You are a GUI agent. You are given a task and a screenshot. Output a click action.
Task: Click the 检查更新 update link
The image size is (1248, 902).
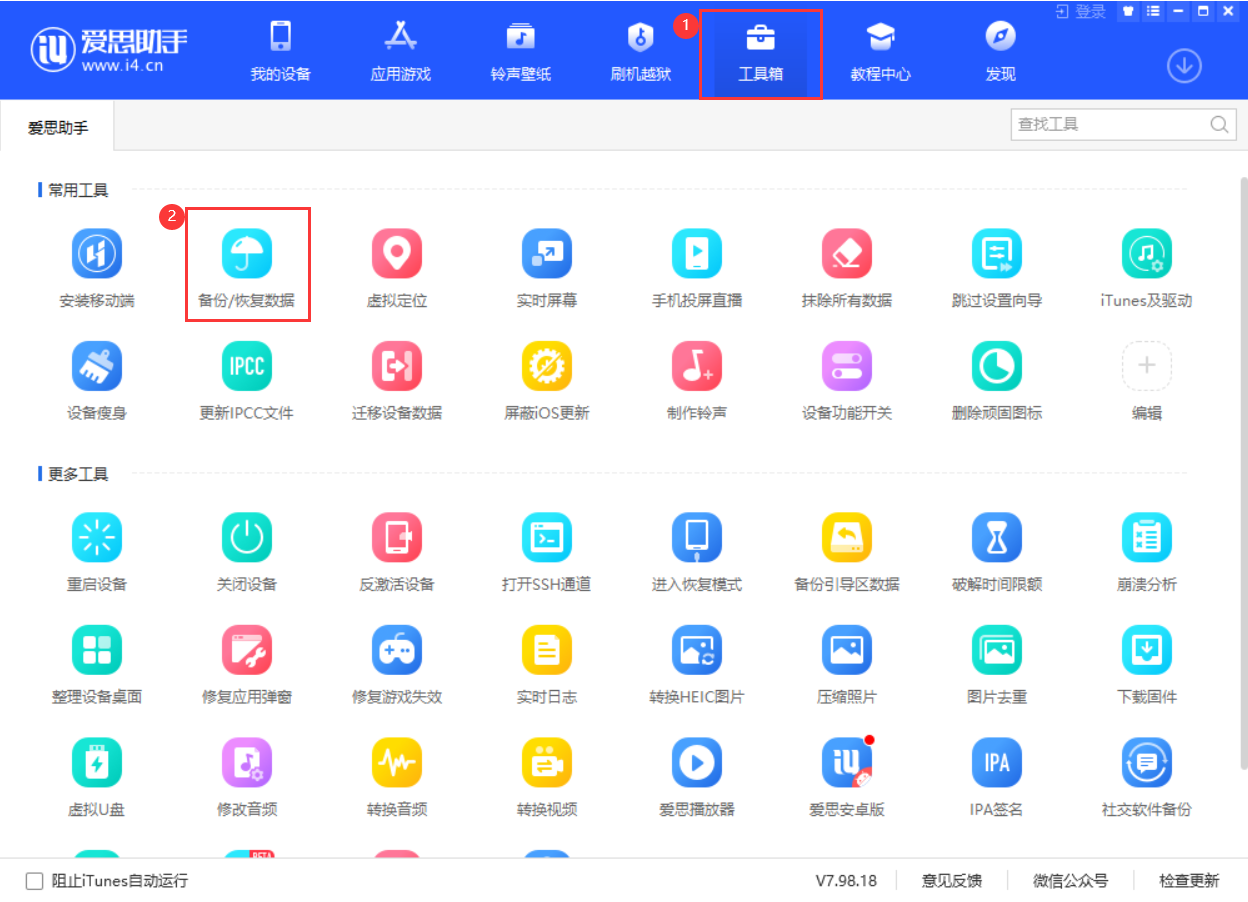pos(1188,880)
